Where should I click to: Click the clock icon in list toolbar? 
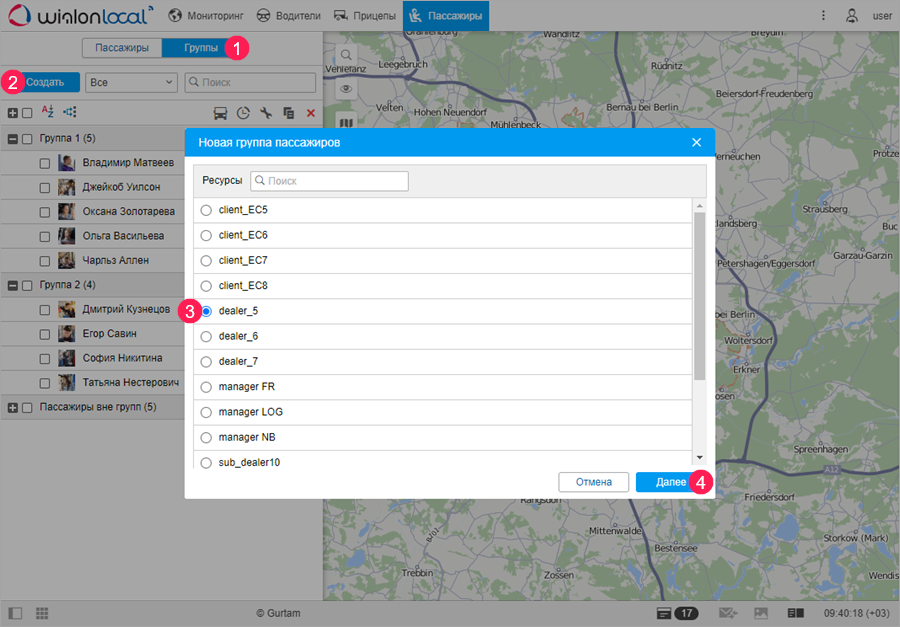coord(243,113)
